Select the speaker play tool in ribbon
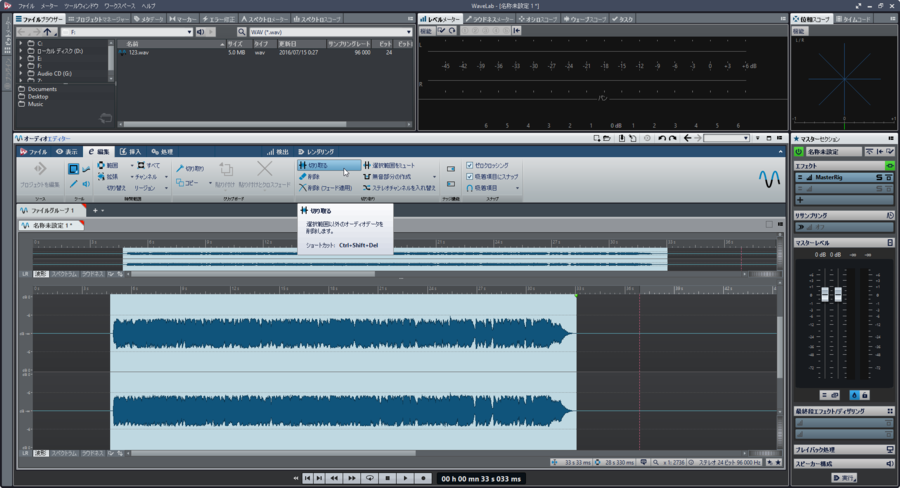This screenshot has width=900, height=488. (86, 184)
